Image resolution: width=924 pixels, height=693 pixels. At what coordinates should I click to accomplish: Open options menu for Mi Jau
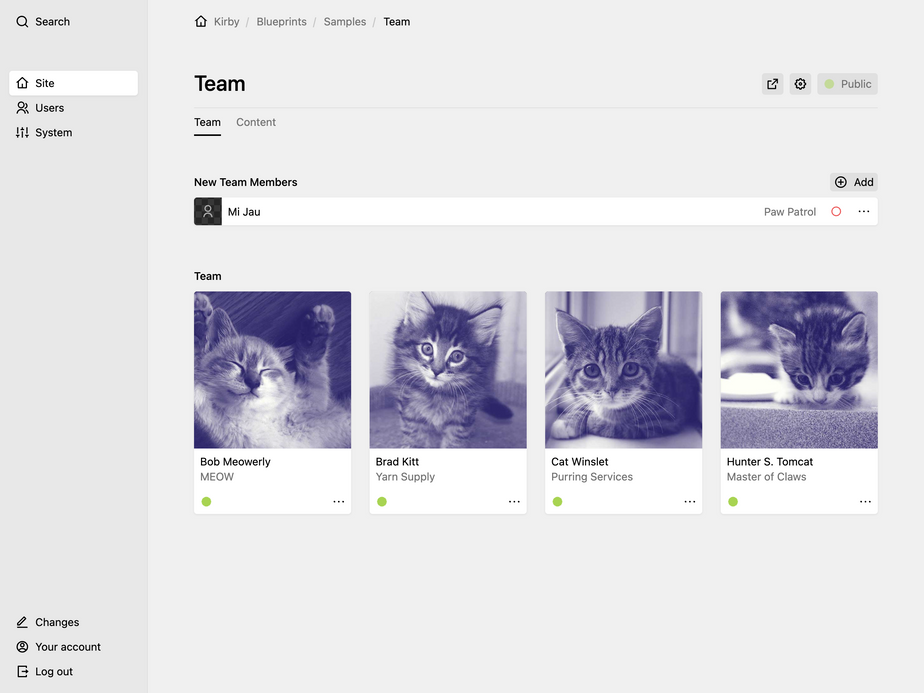[864, 212]
